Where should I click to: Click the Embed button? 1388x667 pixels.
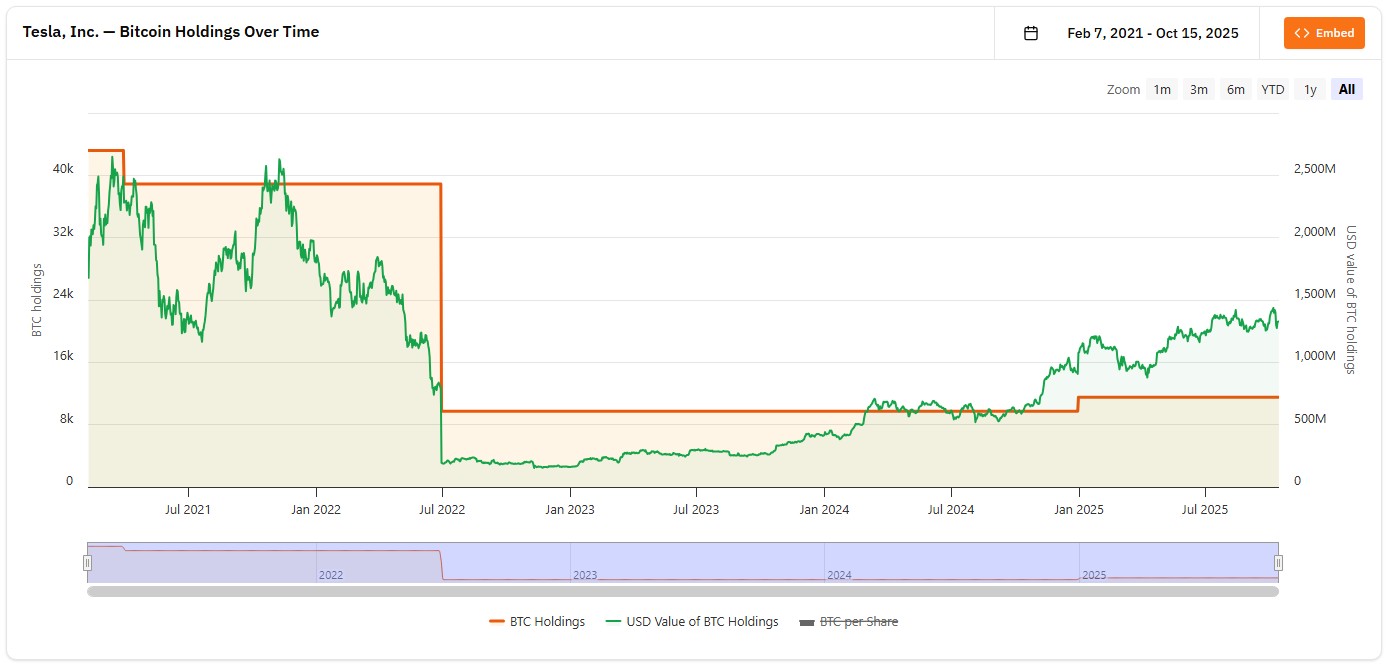tap(1324, 33)
